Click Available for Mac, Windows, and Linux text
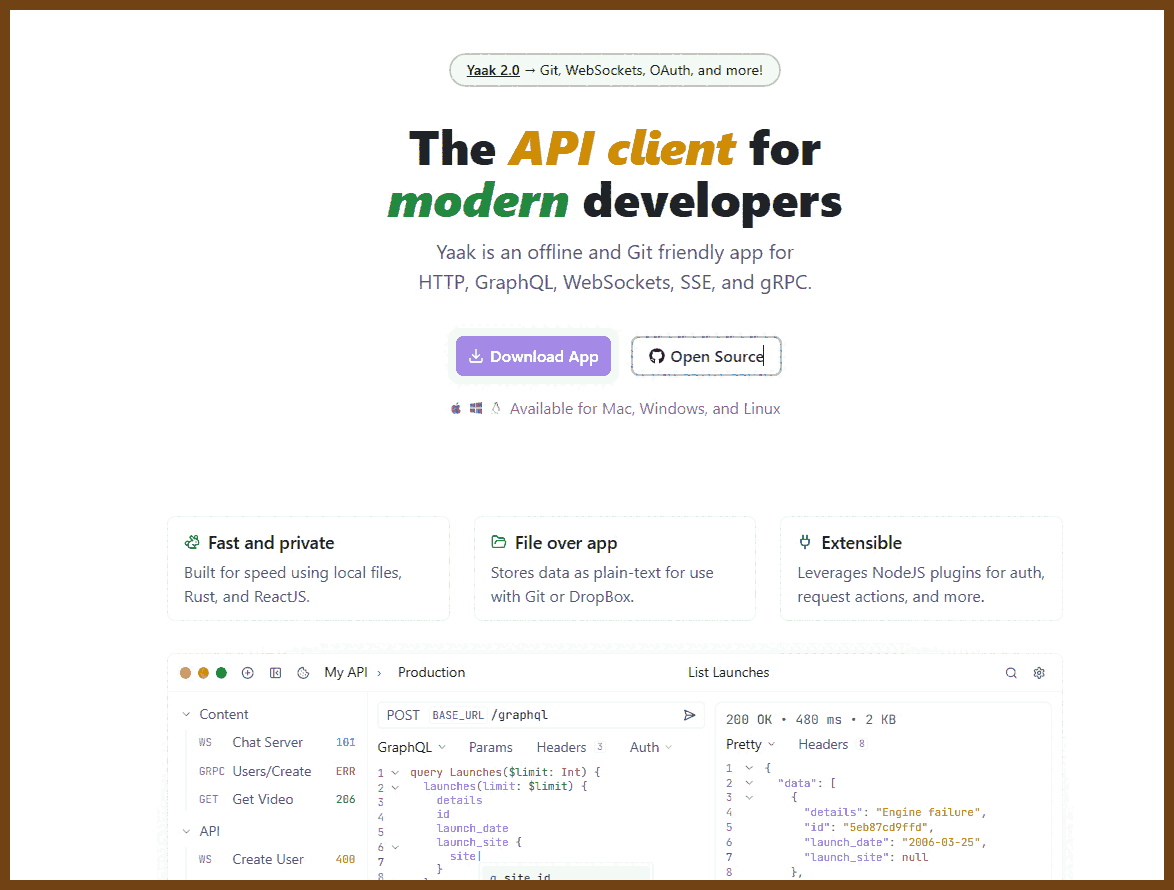1174x890 pixels. coord(645,409)
